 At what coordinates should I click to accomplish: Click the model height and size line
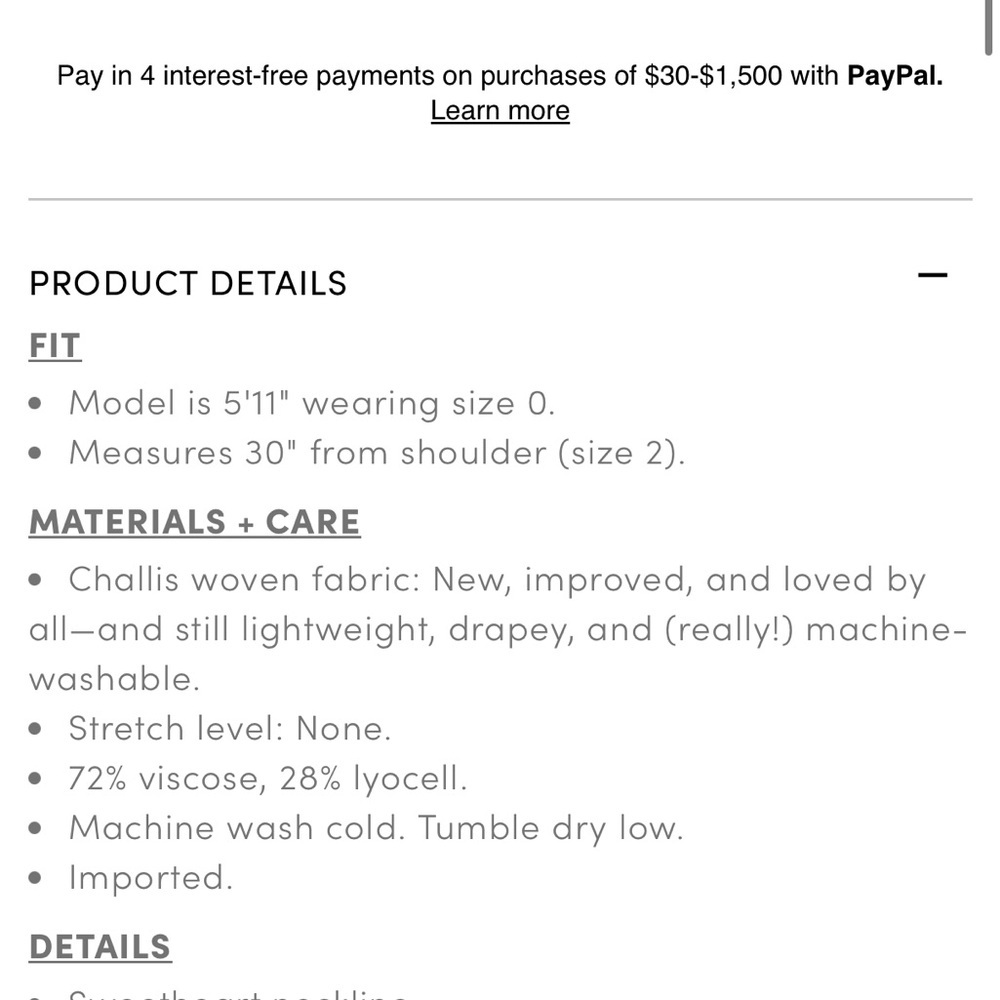(312, 403)
